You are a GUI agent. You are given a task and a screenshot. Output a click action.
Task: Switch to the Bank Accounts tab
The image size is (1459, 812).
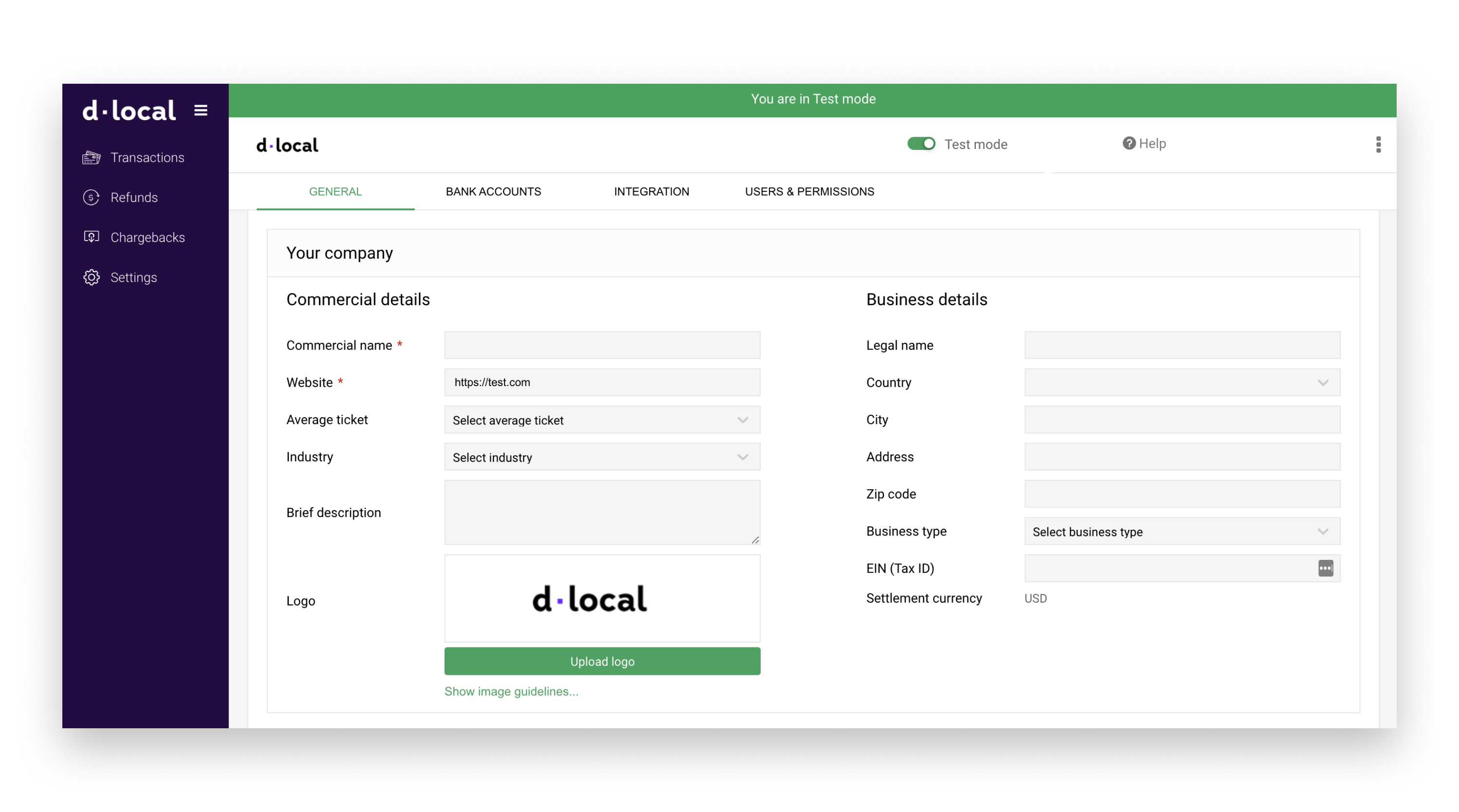(x=493, y=191)
